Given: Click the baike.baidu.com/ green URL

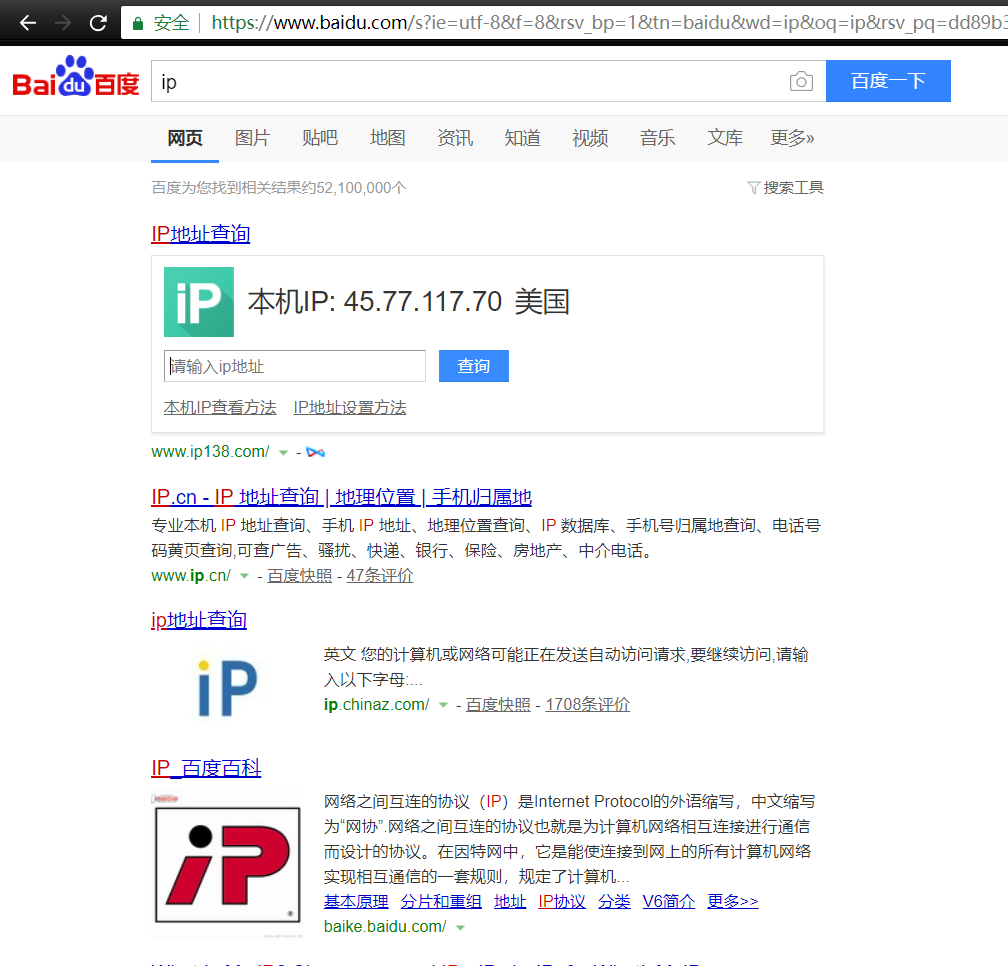Looking at the screenshot, I should click(384, 927).
